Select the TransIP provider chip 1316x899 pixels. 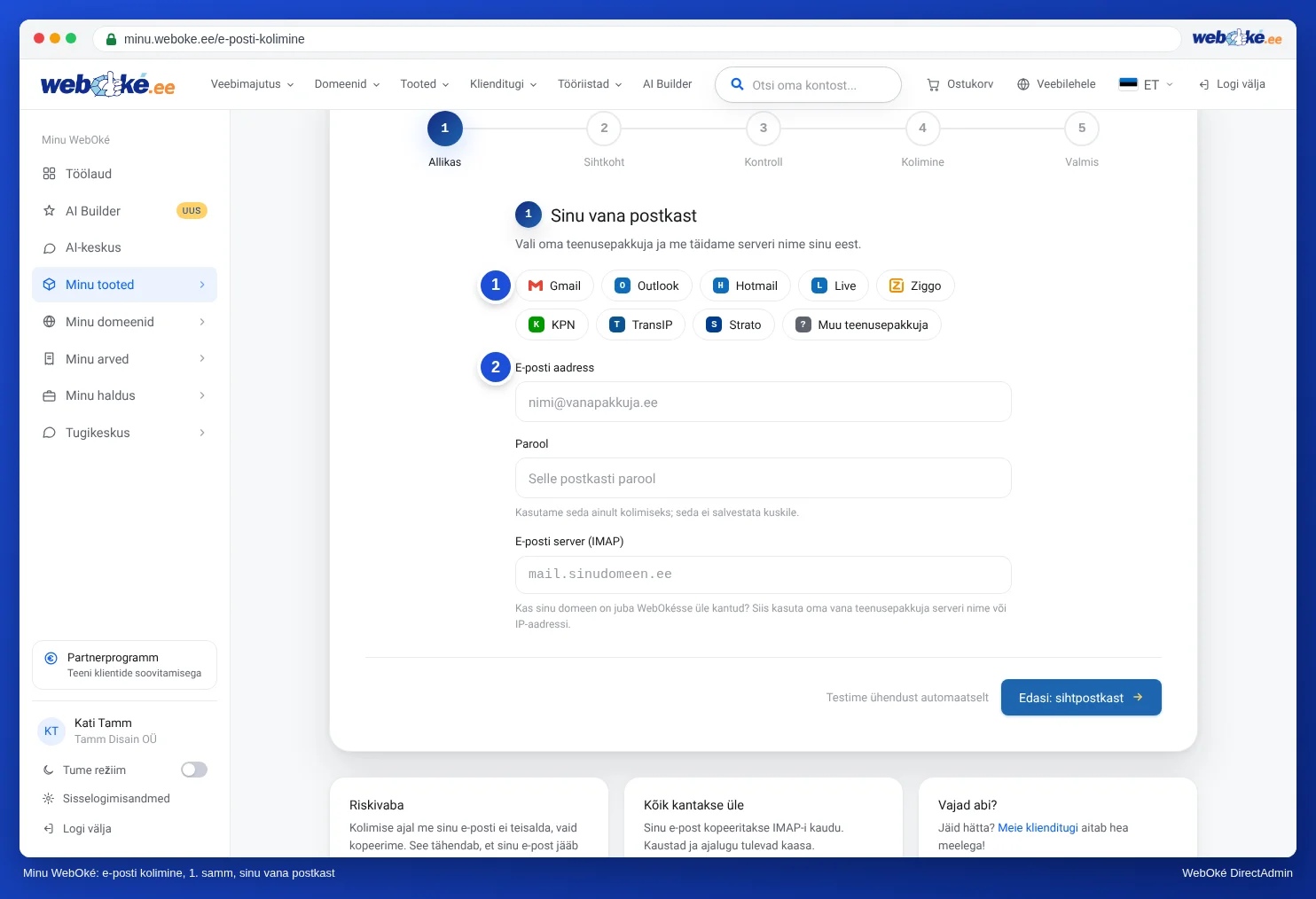tap(640, 324)
